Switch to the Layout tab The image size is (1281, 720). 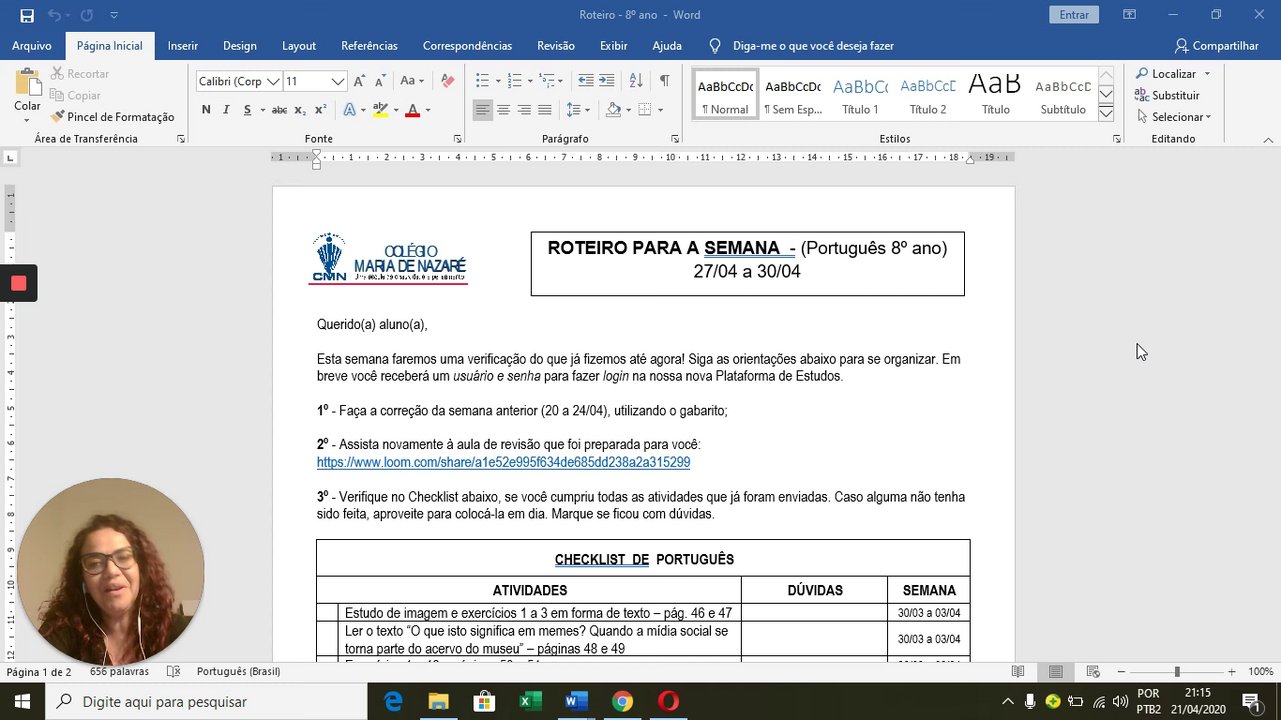299,46
